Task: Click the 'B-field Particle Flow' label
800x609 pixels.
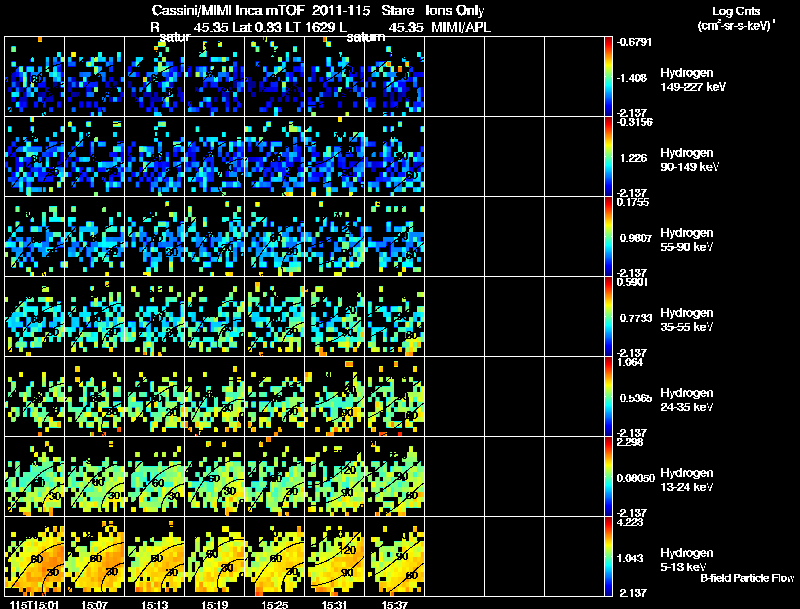Action: coord(747,578)
